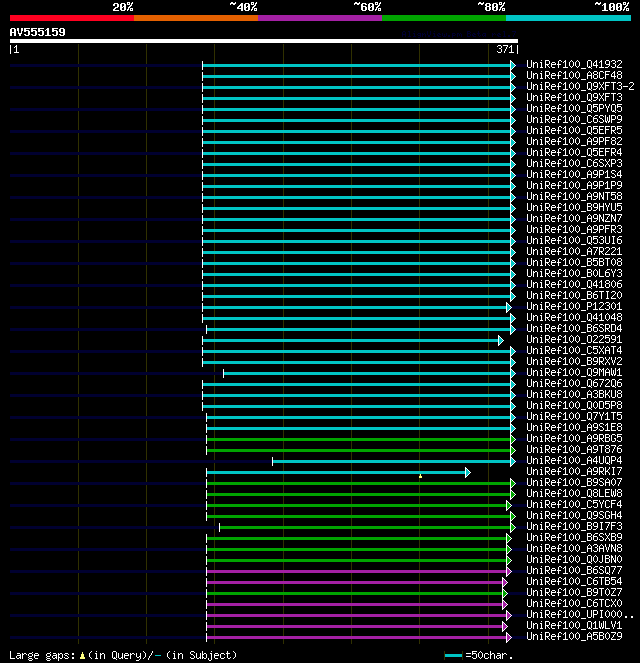
Task: Open the UniRef100_Q9XFT3-2 hit label
Action: tap(580, 86)
